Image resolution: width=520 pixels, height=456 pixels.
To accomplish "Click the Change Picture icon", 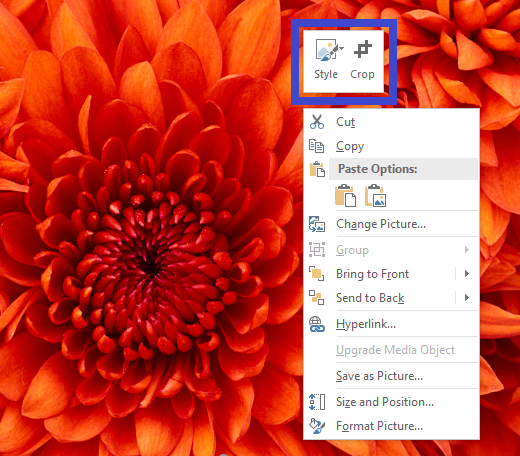I will point(317,224).
